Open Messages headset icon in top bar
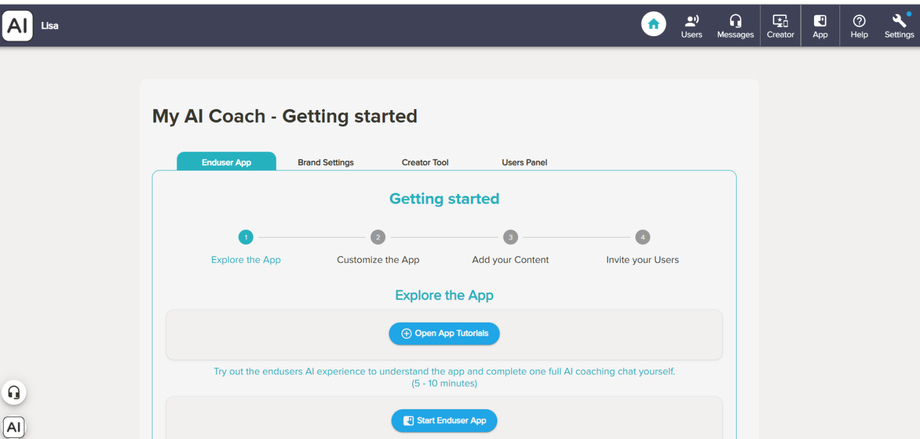 pyautogui.click(x=735, y=26)
